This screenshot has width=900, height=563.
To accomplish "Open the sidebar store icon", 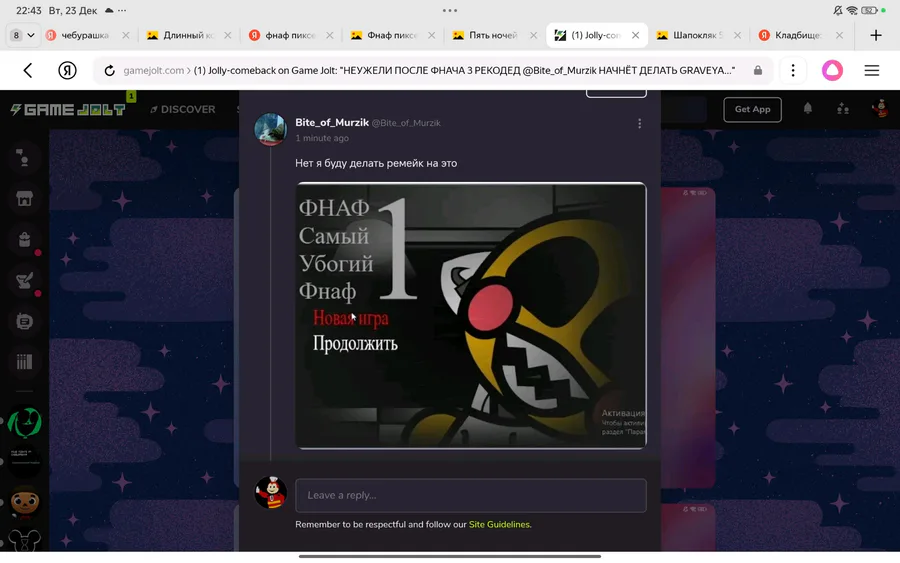I will point(24,199).
